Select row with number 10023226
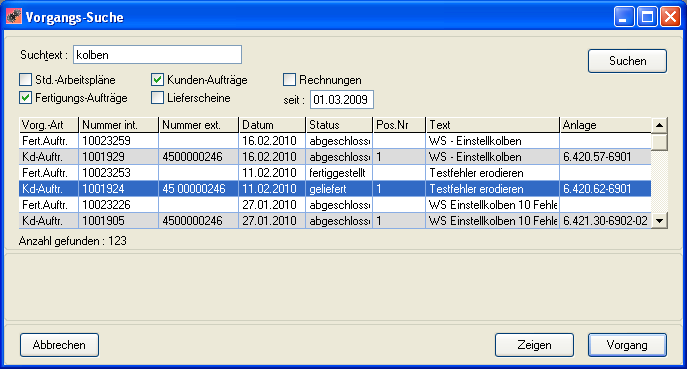Viewport: 687px width, 369px height. (x=335, y=205)
